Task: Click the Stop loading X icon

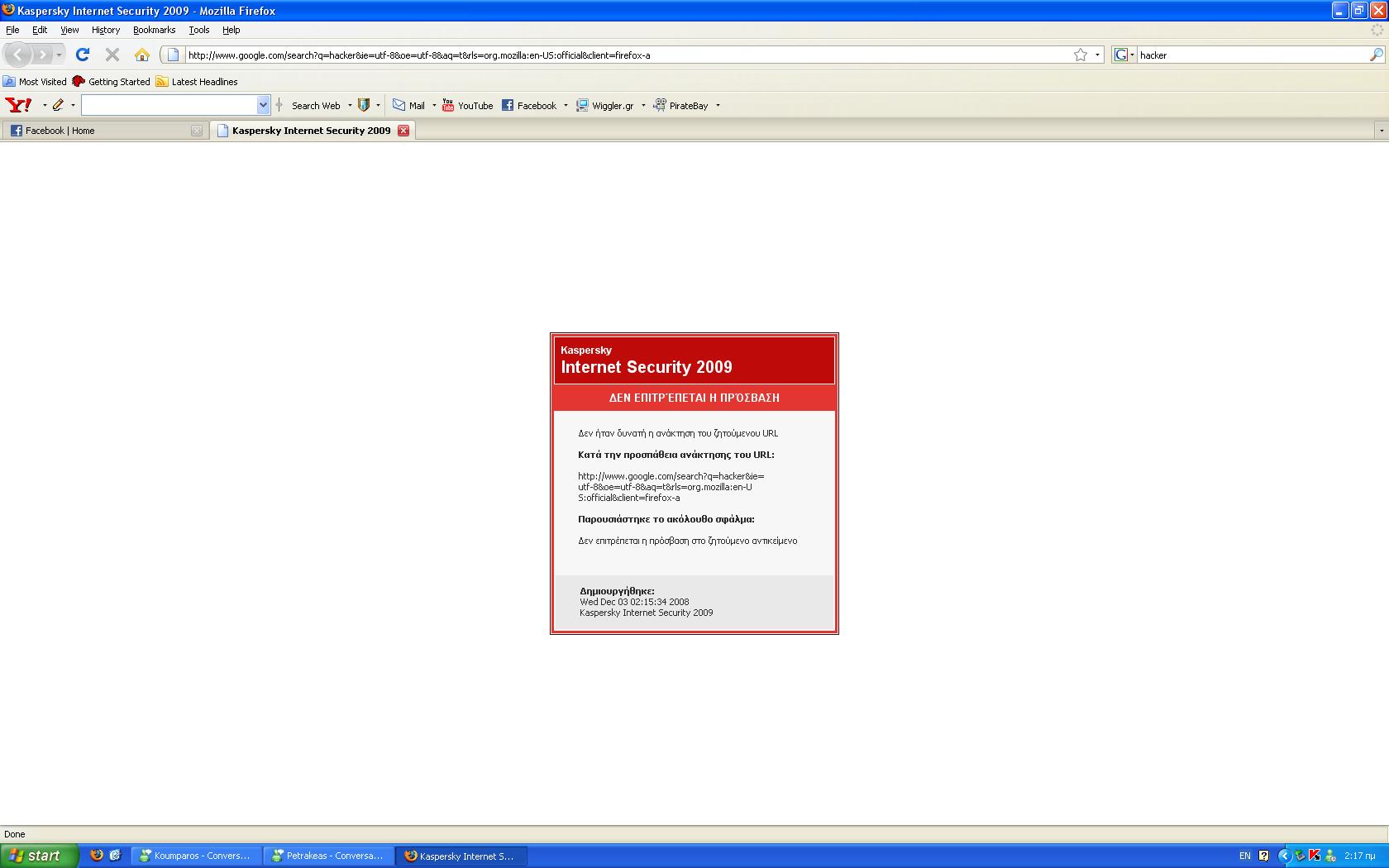Action: click(112, 55)
